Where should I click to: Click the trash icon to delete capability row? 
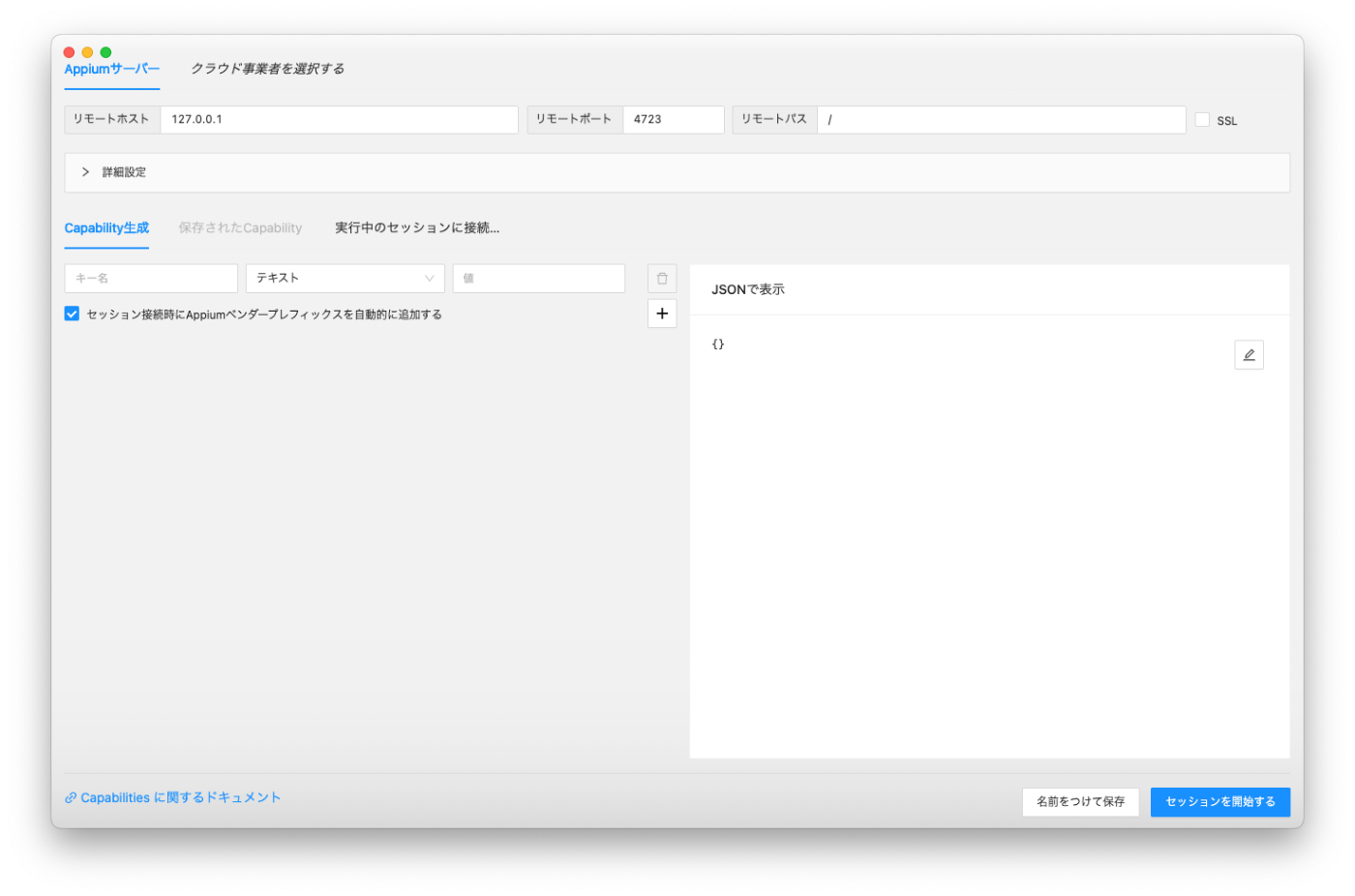[x=662, y=279]
